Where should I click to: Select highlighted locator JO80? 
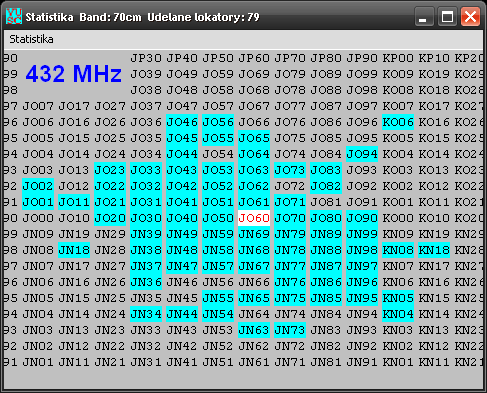click(326, 218)
